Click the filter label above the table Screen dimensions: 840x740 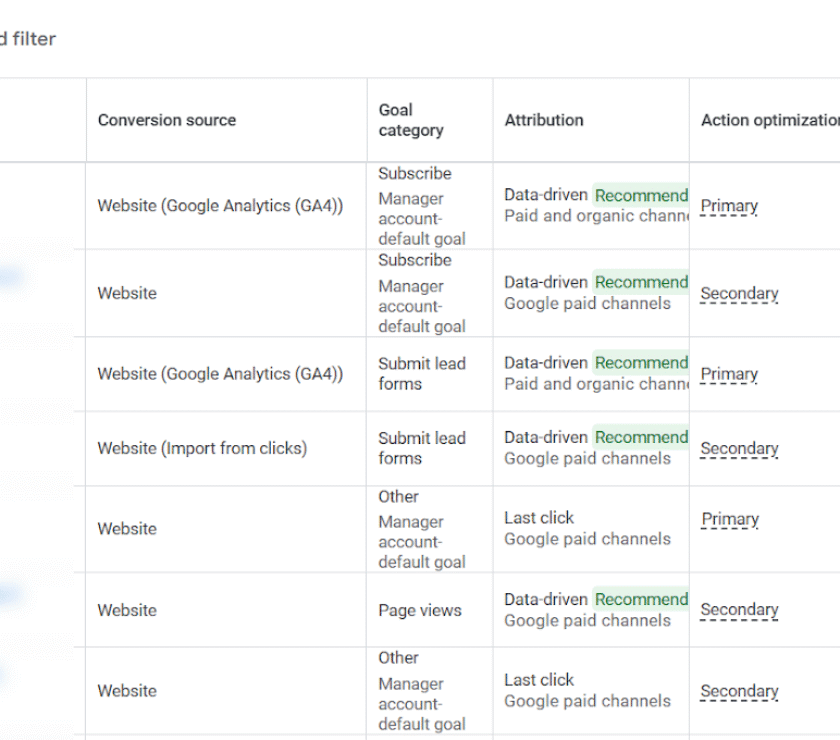coord(28,39)
